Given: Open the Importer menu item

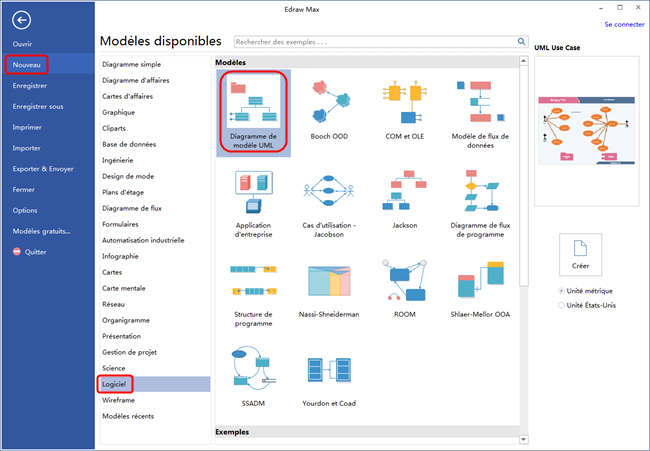Looking at the screenshot, I should point(27,148).
